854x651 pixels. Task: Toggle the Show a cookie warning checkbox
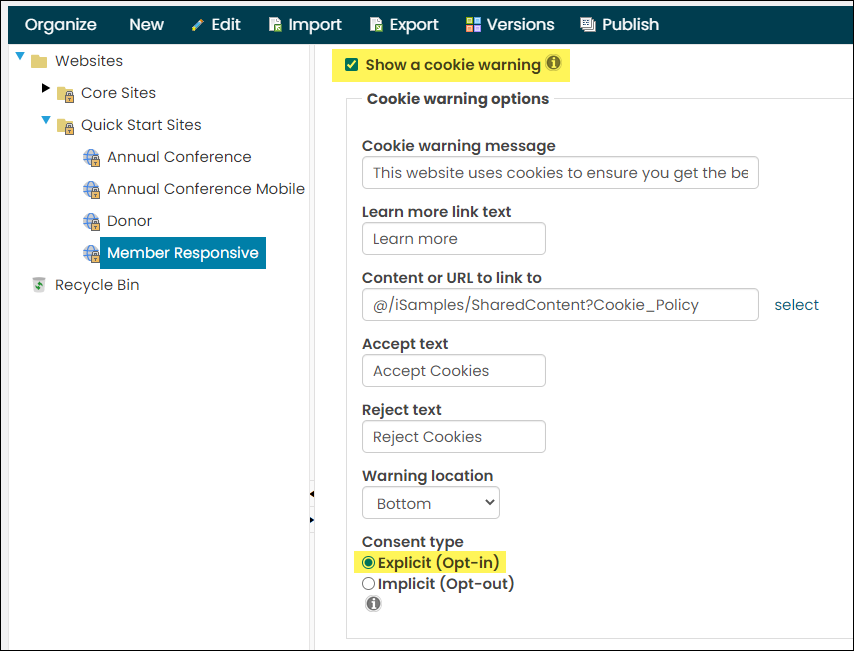click(x=351, y=65)
